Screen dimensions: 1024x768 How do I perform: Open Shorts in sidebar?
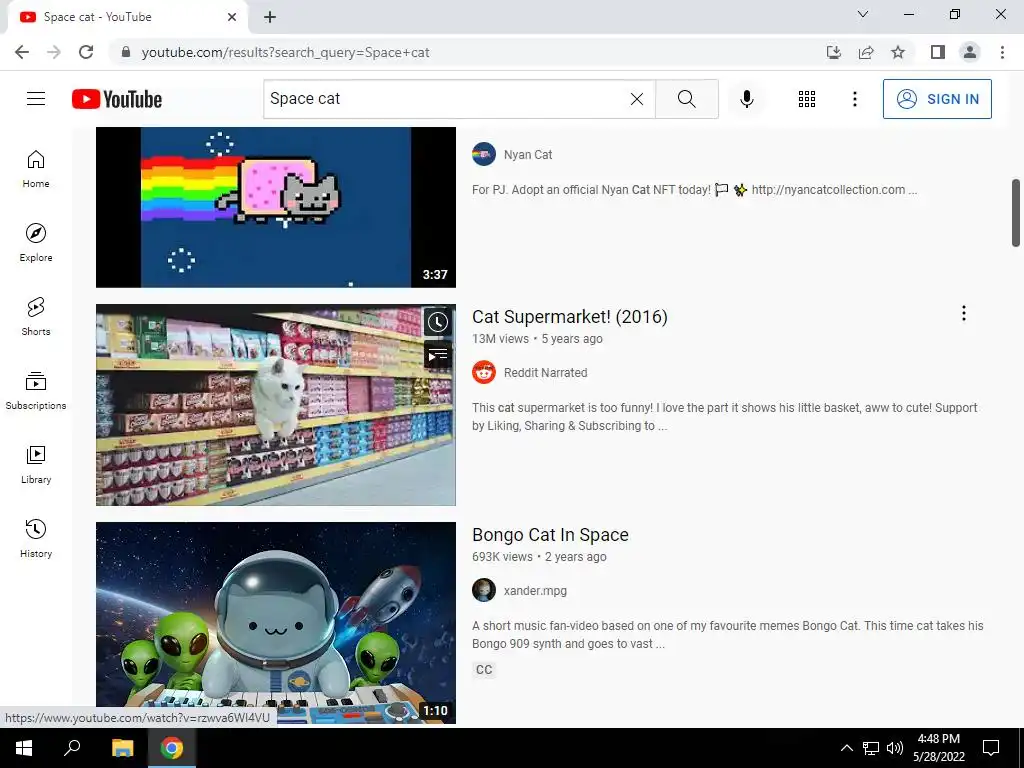pyautogui.click(x=36, y=317)
